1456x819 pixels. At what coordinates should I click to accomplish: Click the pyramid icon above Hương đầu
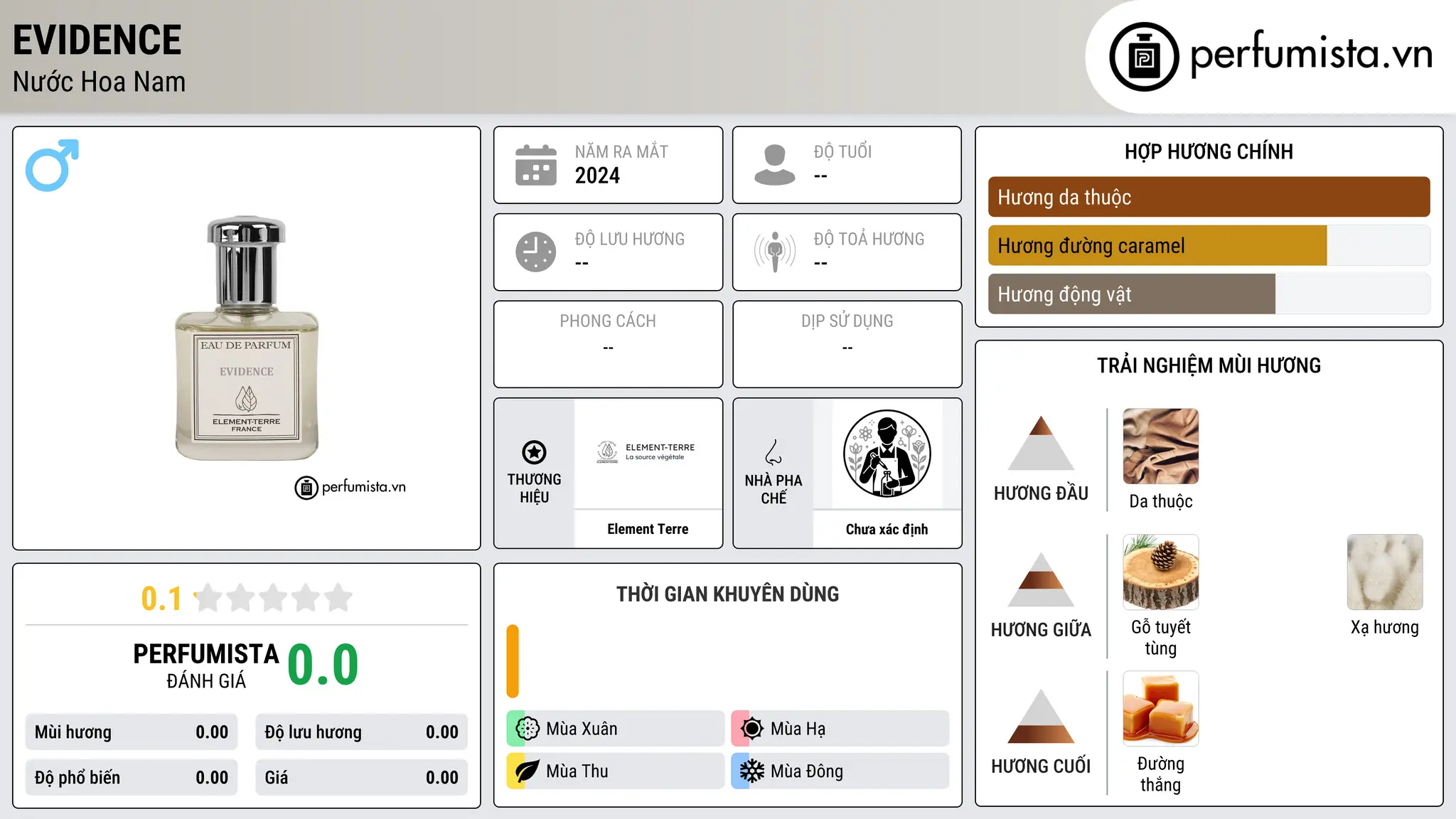tap(1041, 443)
